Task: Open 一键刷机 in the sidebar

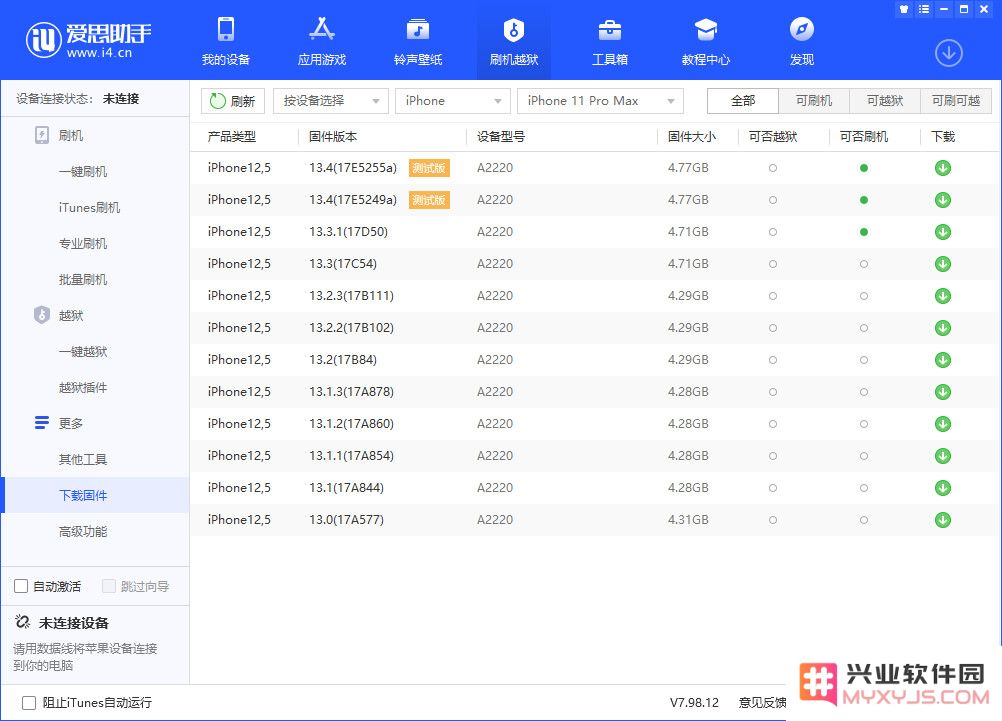Action: 83,172
